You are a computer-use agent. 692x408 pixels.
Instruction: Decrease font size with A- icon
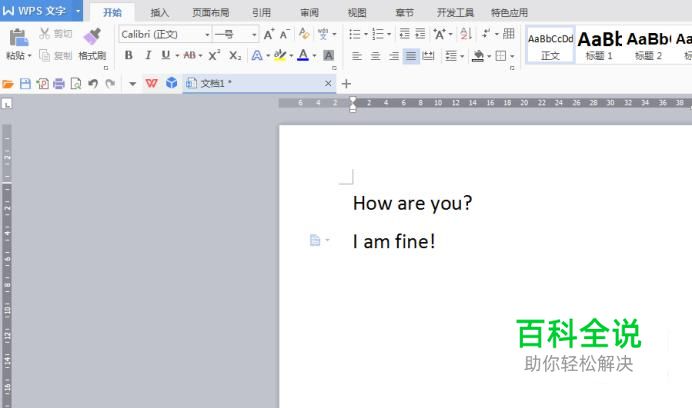285,34
